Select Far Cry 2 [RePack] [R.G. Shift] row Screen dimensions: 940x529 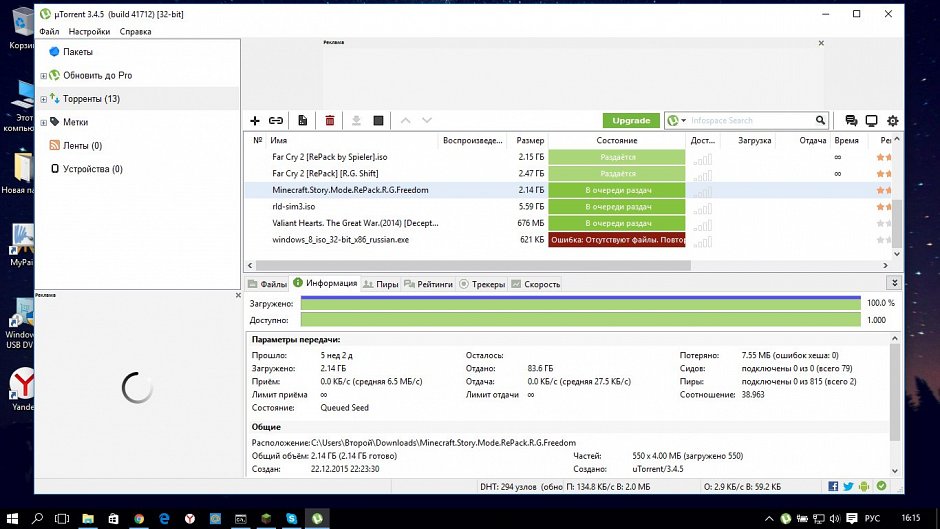pos(569,174)
